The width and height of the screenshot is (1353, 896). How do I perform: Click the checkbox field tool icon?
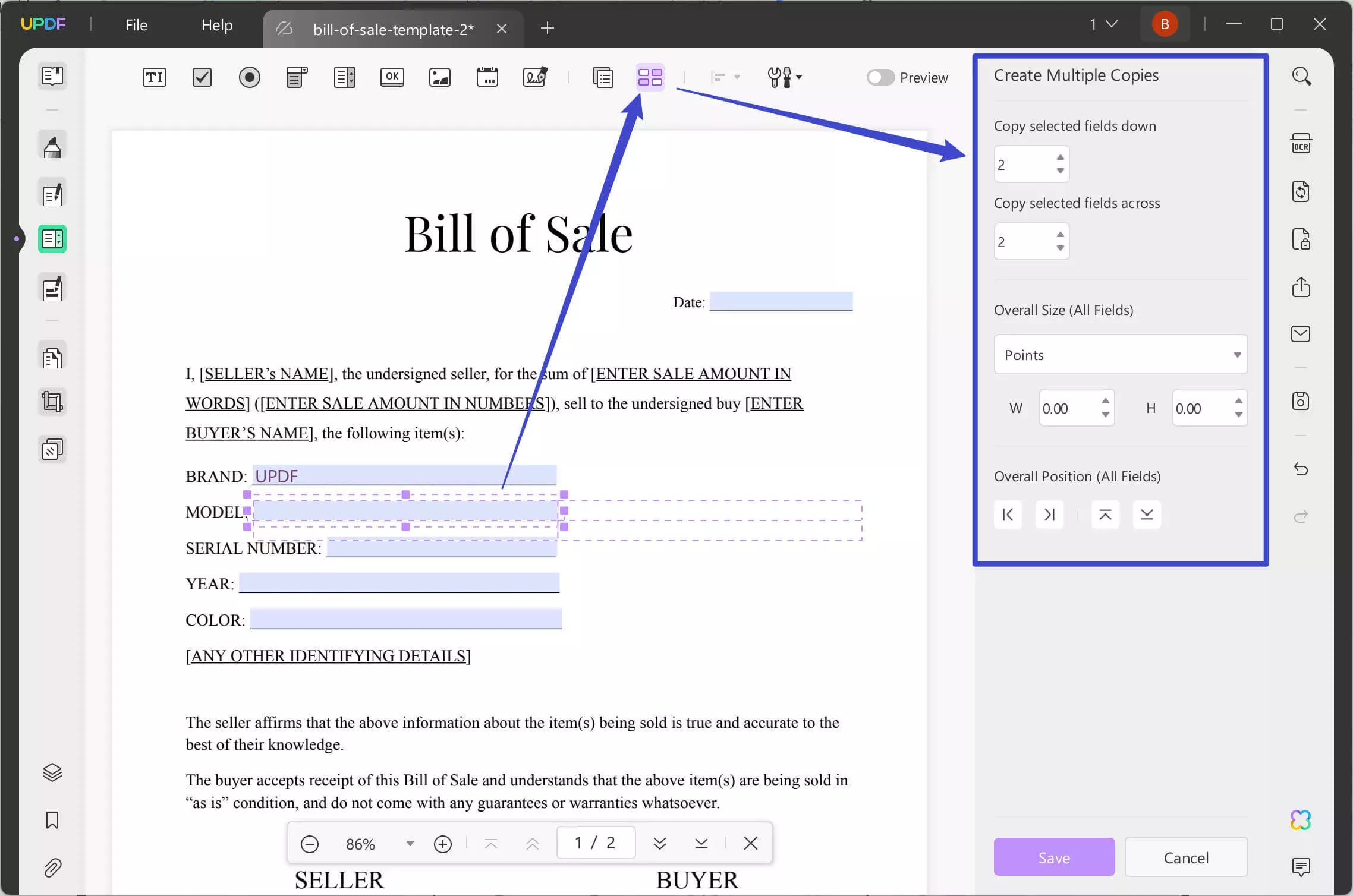pyautogui.click(x=201, y=77)
